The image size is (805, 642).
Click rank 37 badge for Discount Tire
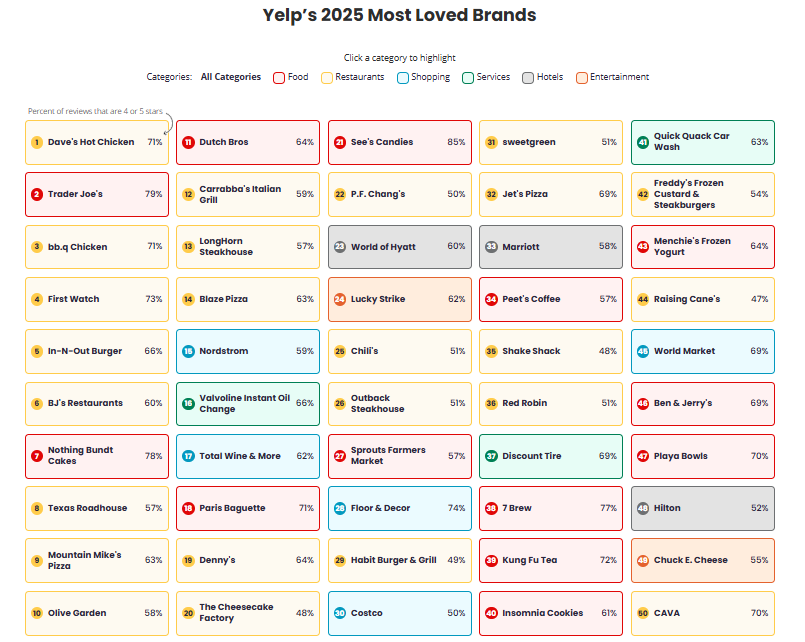pos(491,456)
